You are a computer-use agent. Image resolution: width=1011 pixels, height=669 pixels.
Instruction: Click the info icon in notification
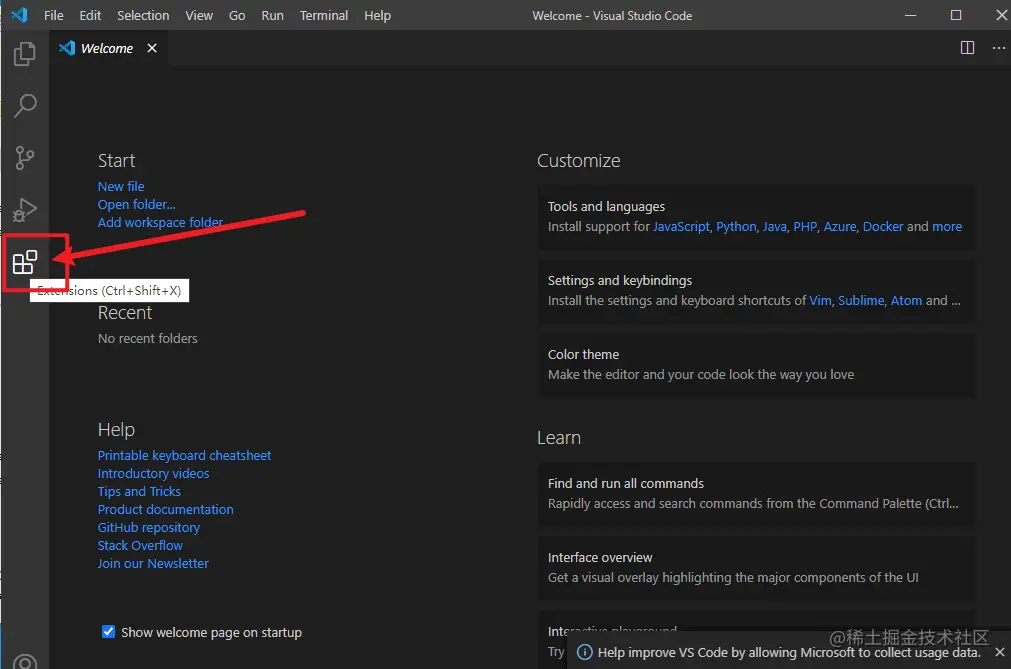[x=584, y=652]
